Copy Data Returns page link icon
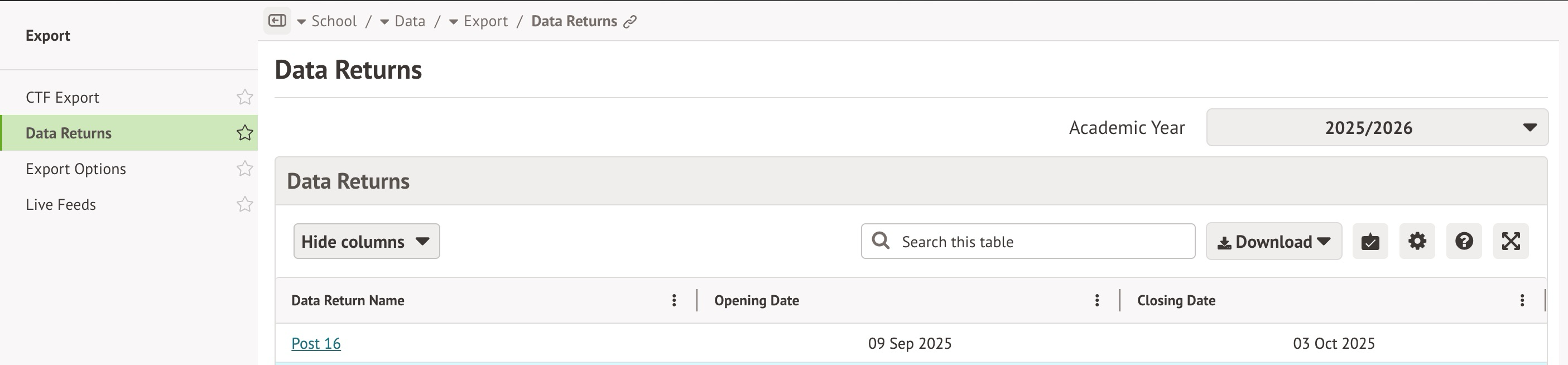 pyautogui.click(x=630, y=22)
